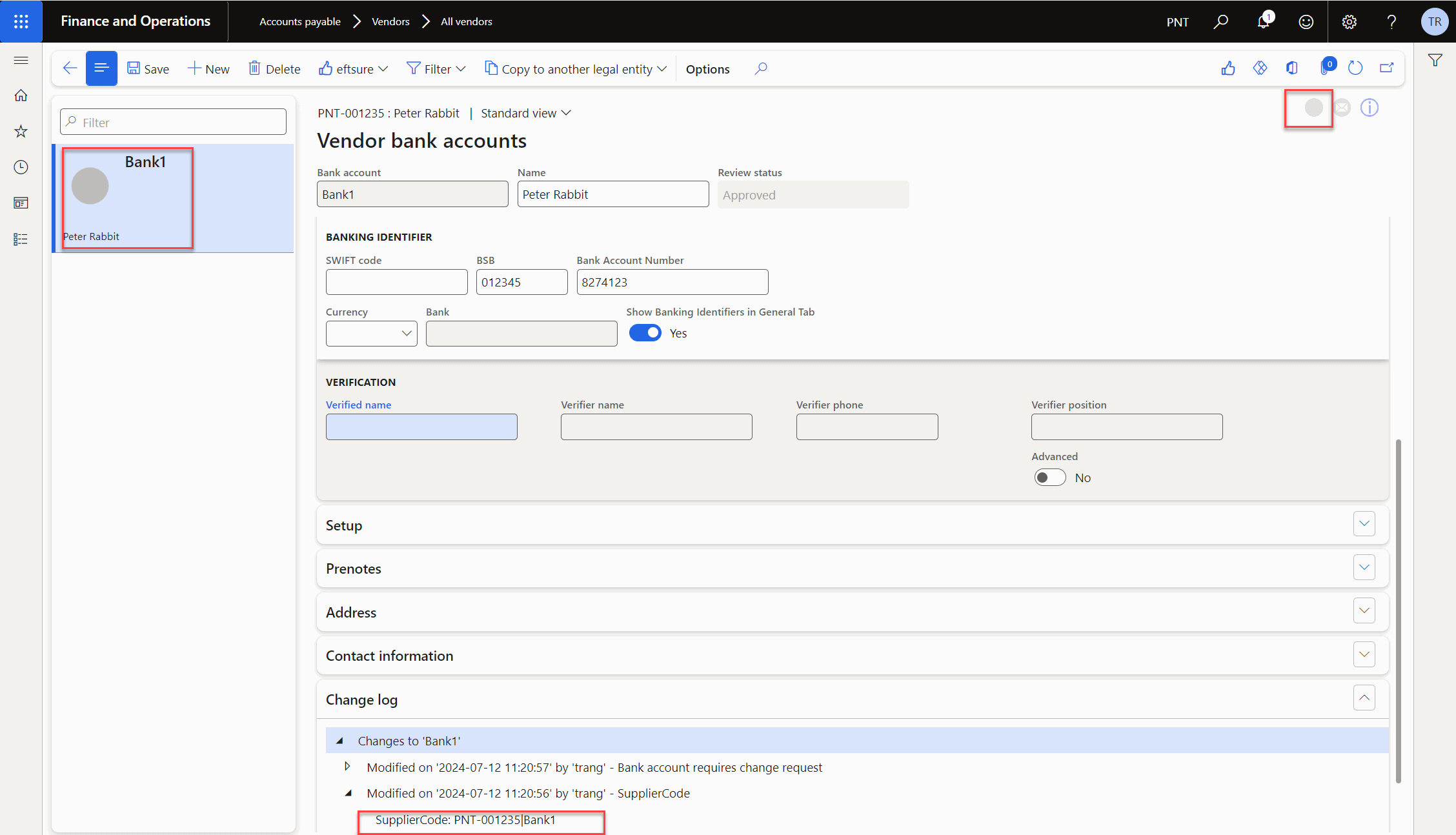The image size is (1456, 835).
Task: Click in the sidebar Filter search box
Action: [x=173, y=122]
